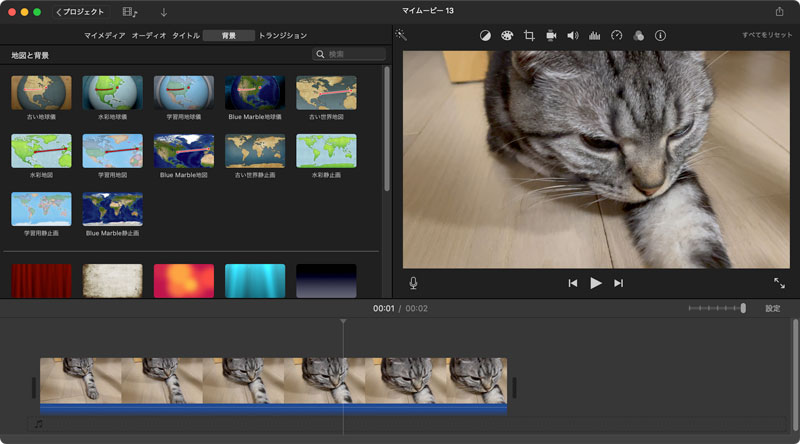Image resolution: width=800 pixels, height=444 pixels.
Task: Open the color correction palette tool
Action: [x=507, y=35]
